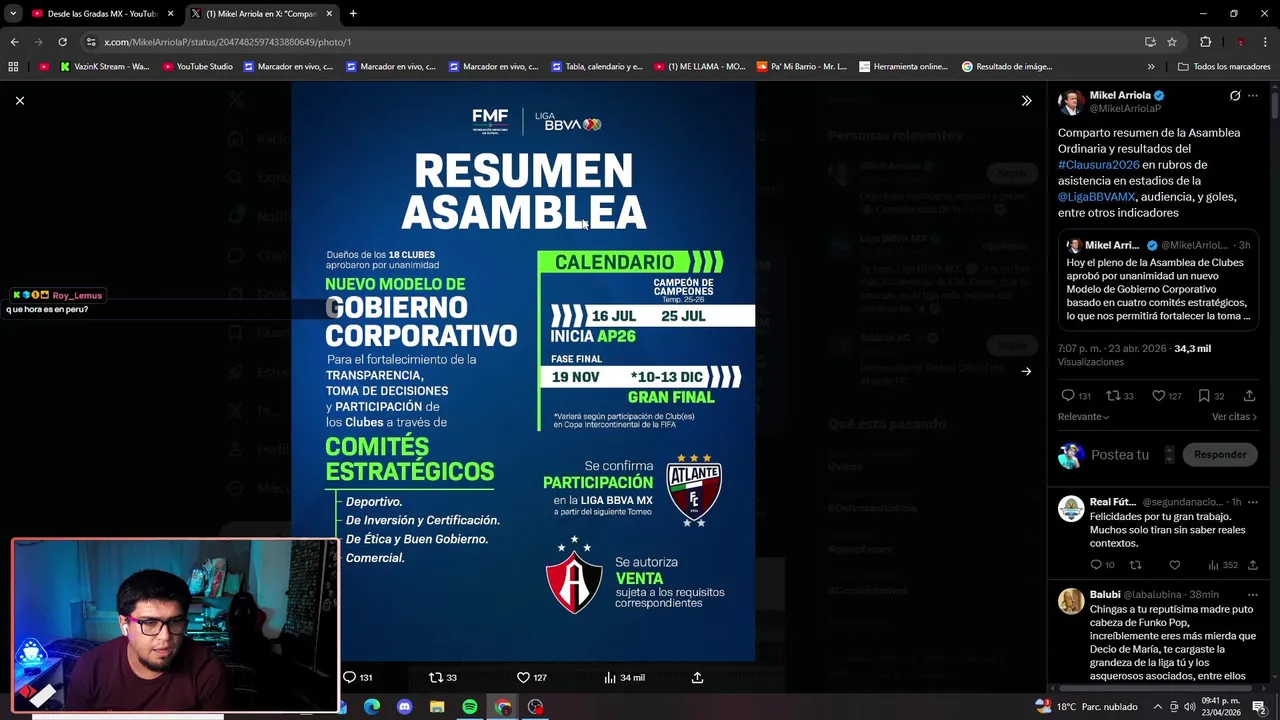Expand the Relevante sort dropdown
Screen dimensions: 1280x720
(1083, 416)
